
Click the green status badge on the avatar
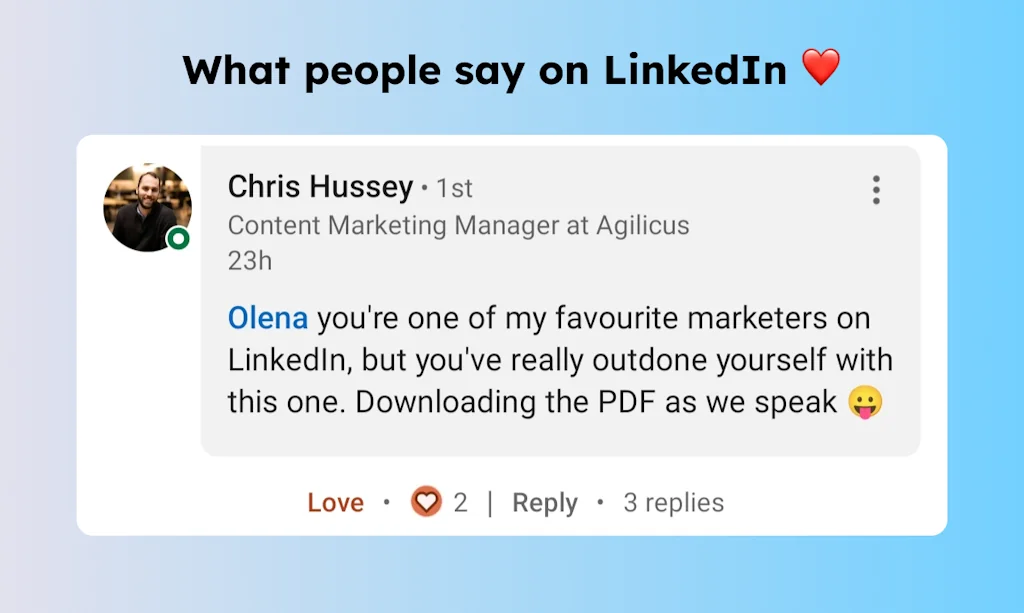click(x=177, y=238)
